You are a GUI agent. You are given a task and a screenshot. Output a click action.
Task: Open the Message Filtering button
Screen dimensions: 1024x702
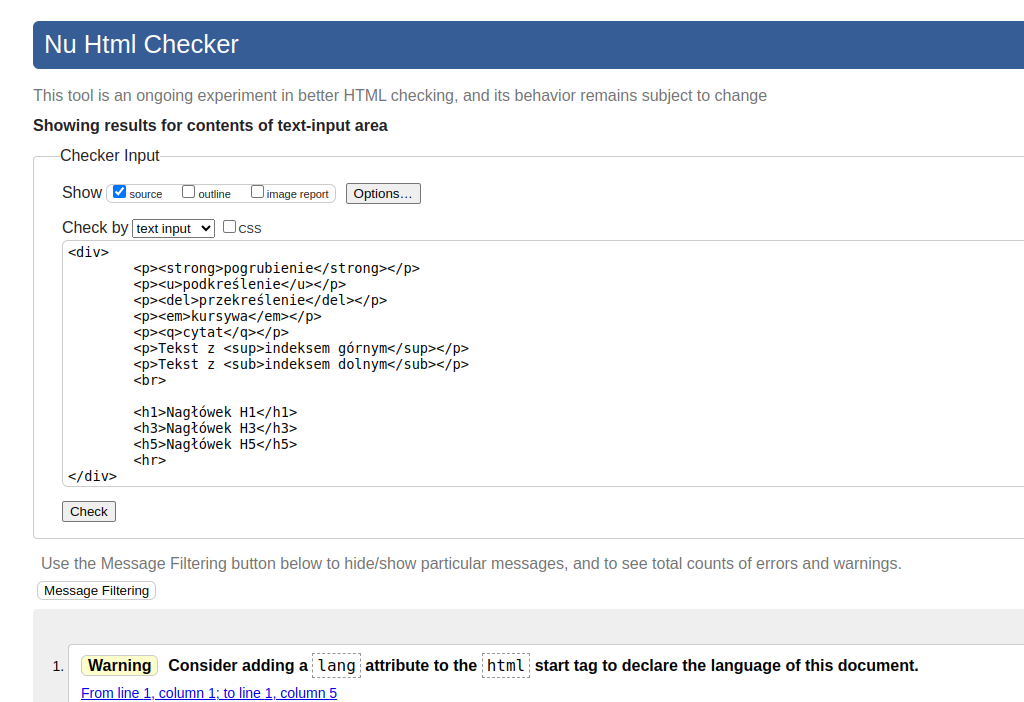(96, 590)
